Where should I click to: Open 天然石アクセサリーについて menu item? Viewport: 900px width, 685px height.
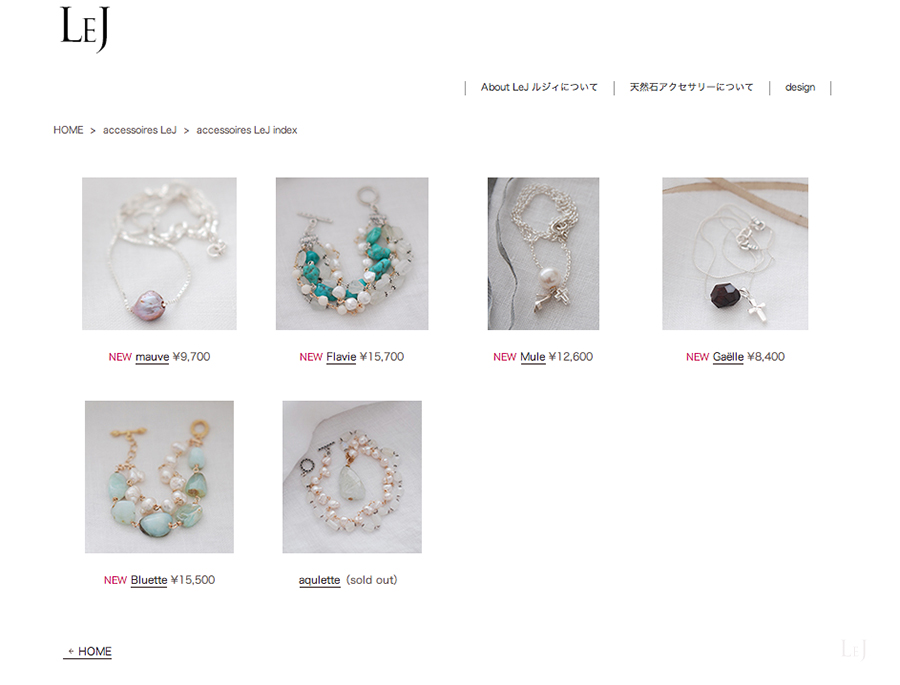(691, 87)
